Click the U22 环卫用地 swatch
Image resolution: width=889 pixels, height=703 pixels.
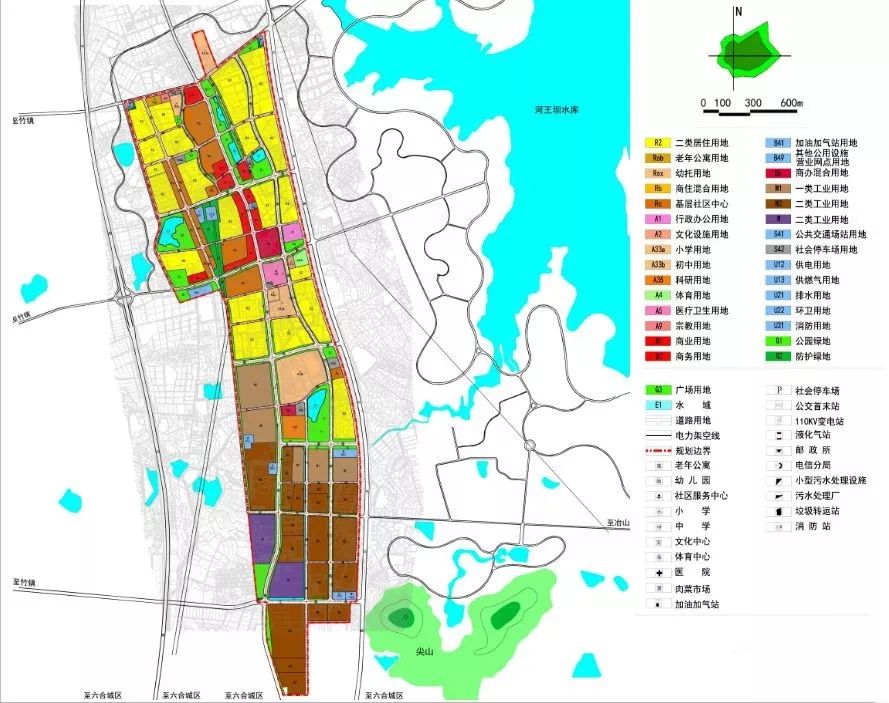point(779,311)
